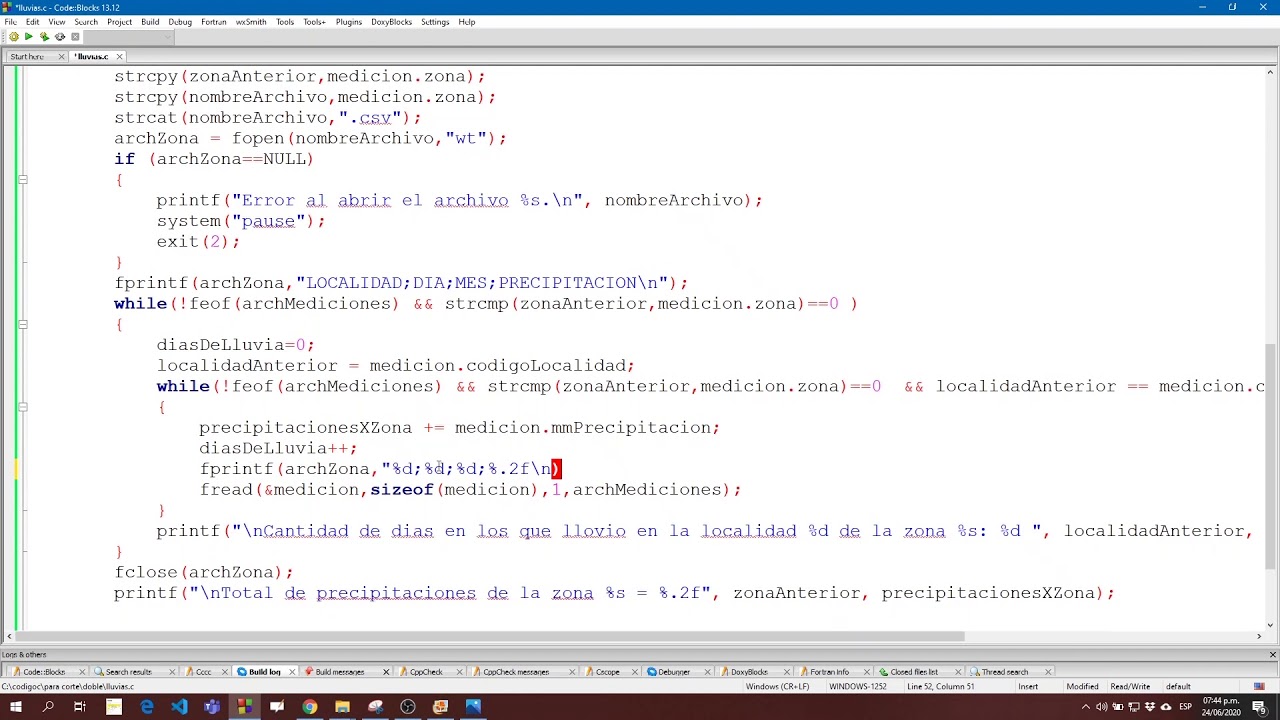
Task: Open the DoxyBlocks menu
Action: 391,22
